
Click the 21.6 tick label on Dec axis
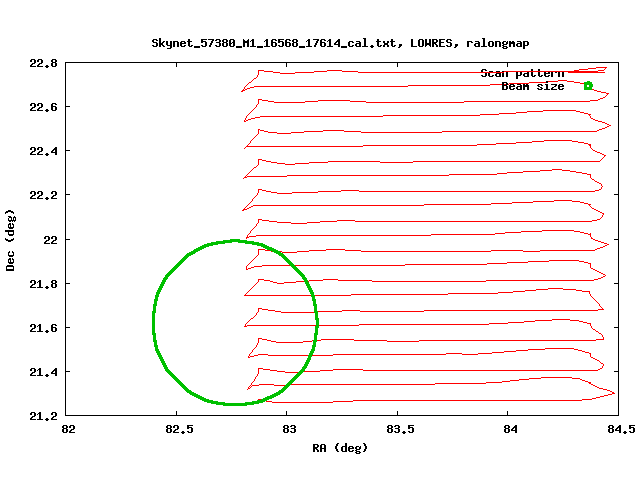tap(41, 328)
